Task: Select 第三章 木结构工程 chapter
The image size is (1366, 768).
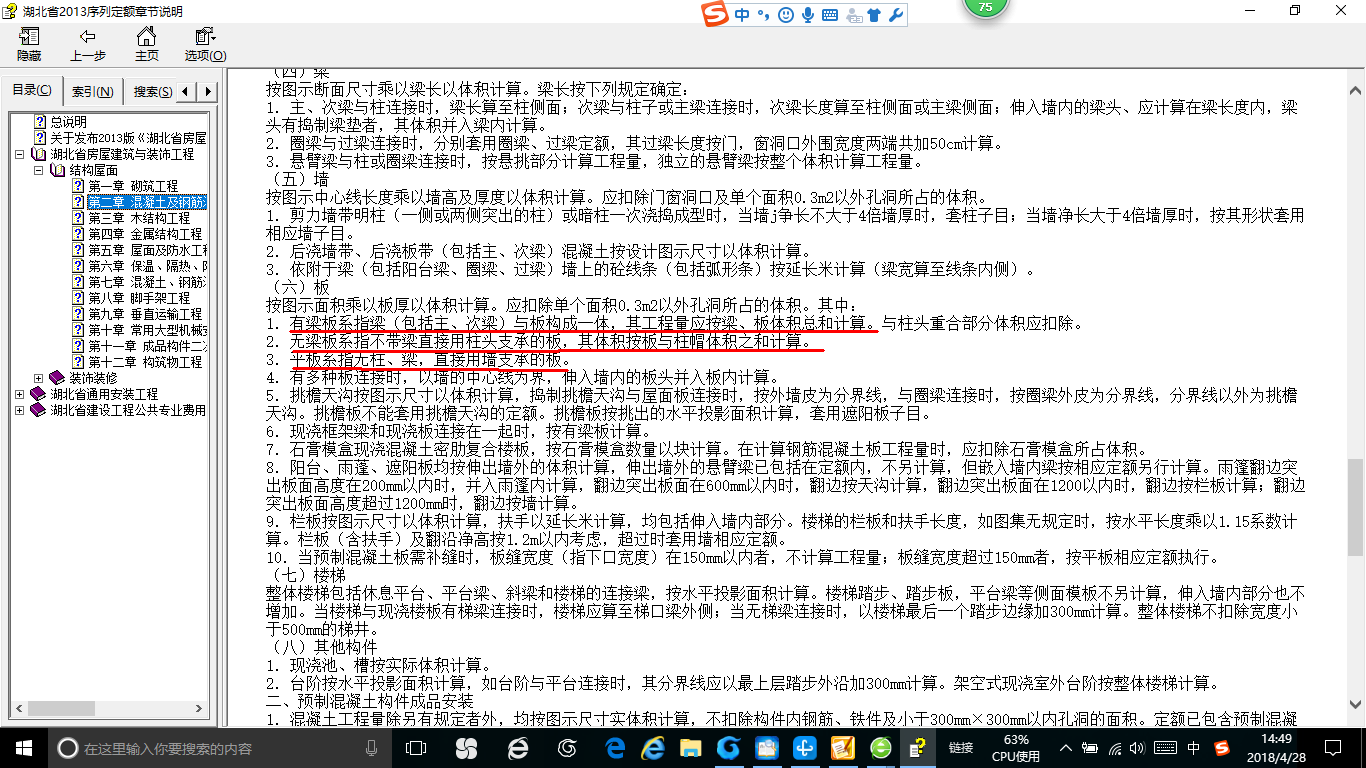Action: click(139, 218)
